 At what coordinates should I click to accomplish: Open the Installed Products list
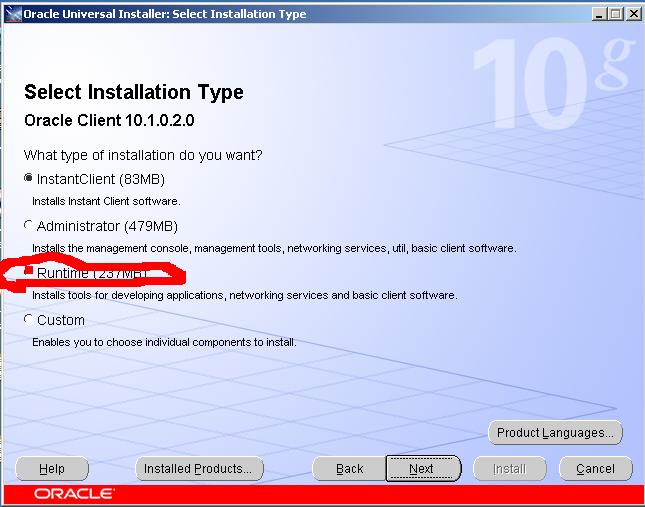[199, 468]
